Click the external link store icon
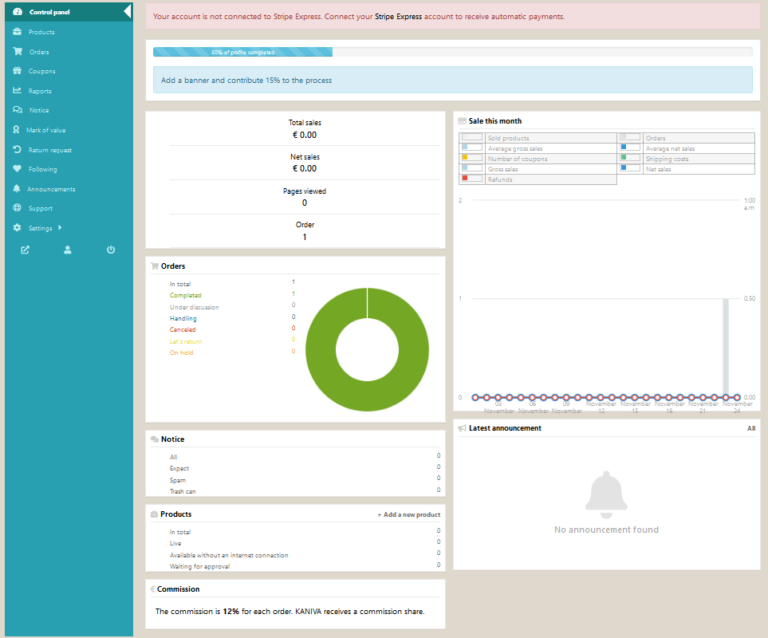This screenshot has width=768, height=638. pos(25,250)
